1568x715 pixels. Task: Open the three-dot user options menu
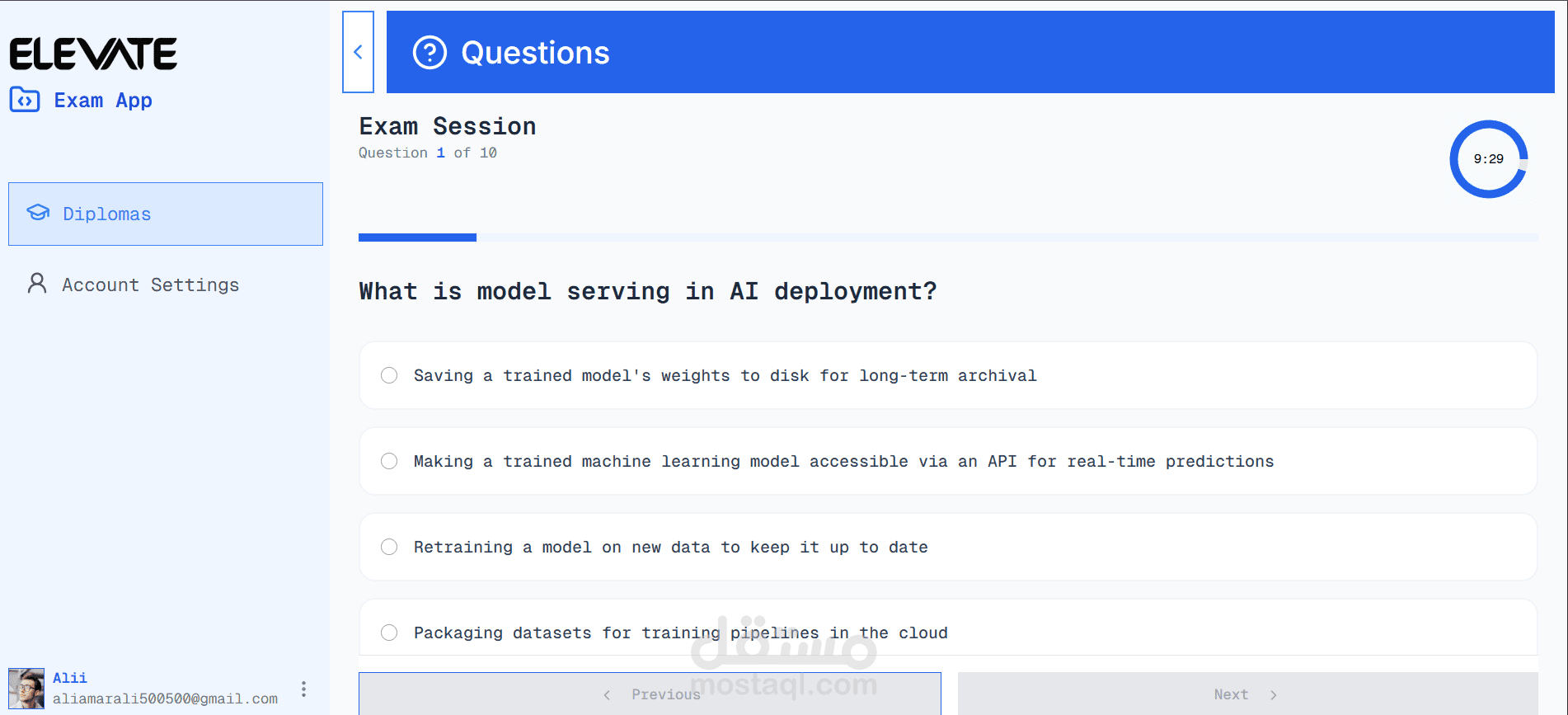coord(303,689)
